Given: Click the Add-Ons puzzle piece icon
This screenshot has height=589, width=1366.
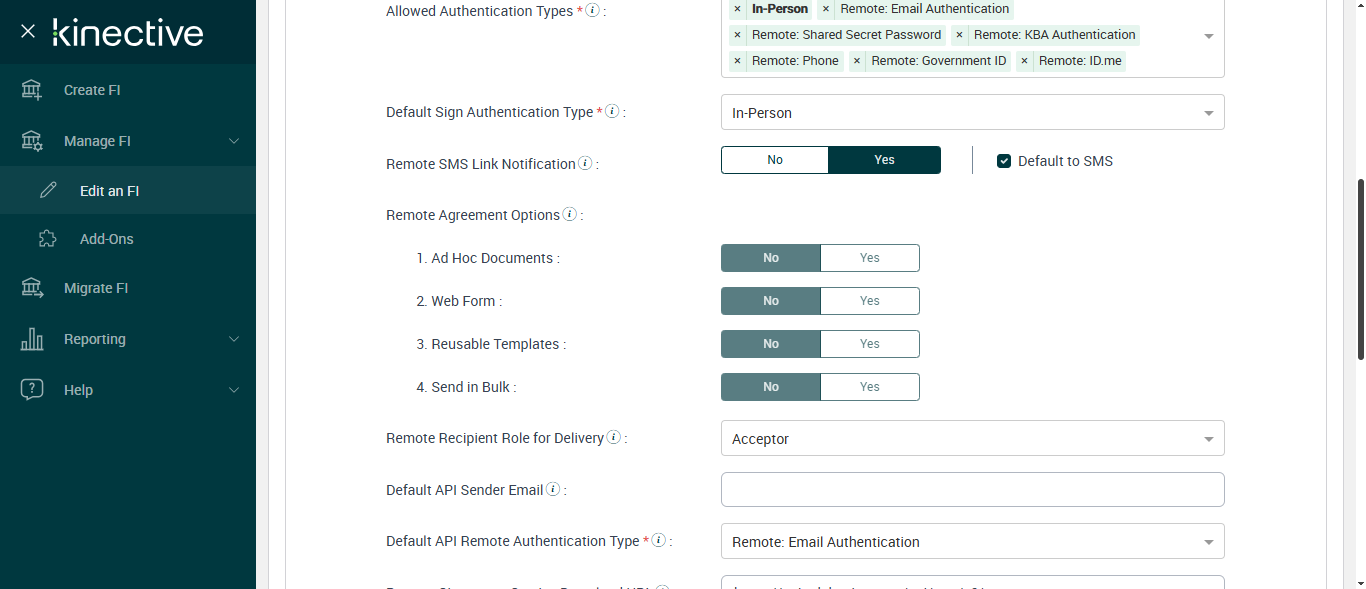Looking at the screenshot, I should [x=47, y=239].
